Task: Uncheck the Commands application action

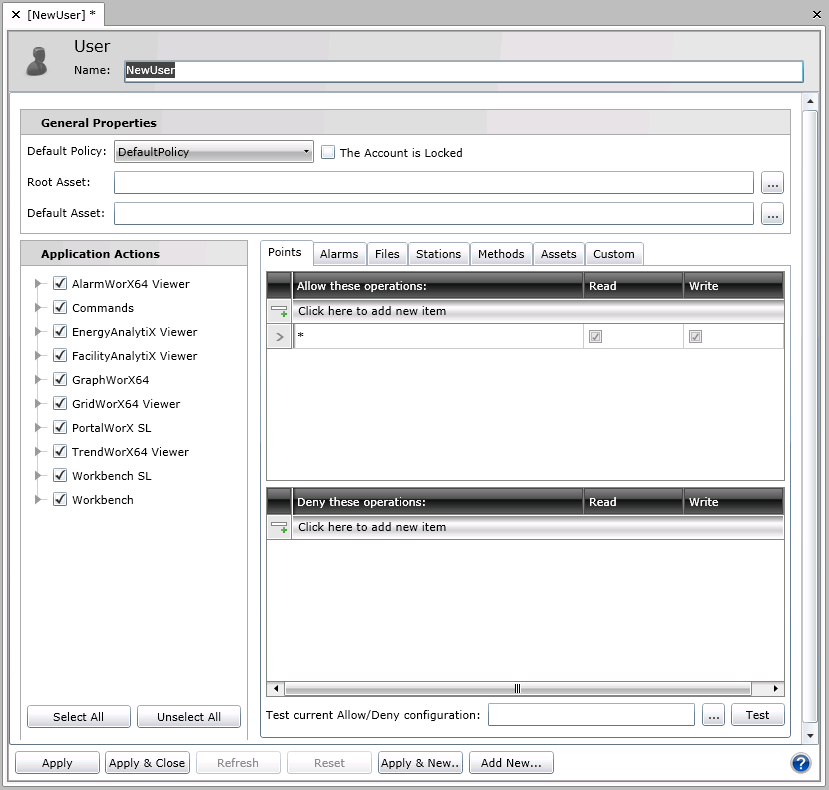Action: [60, 308]
